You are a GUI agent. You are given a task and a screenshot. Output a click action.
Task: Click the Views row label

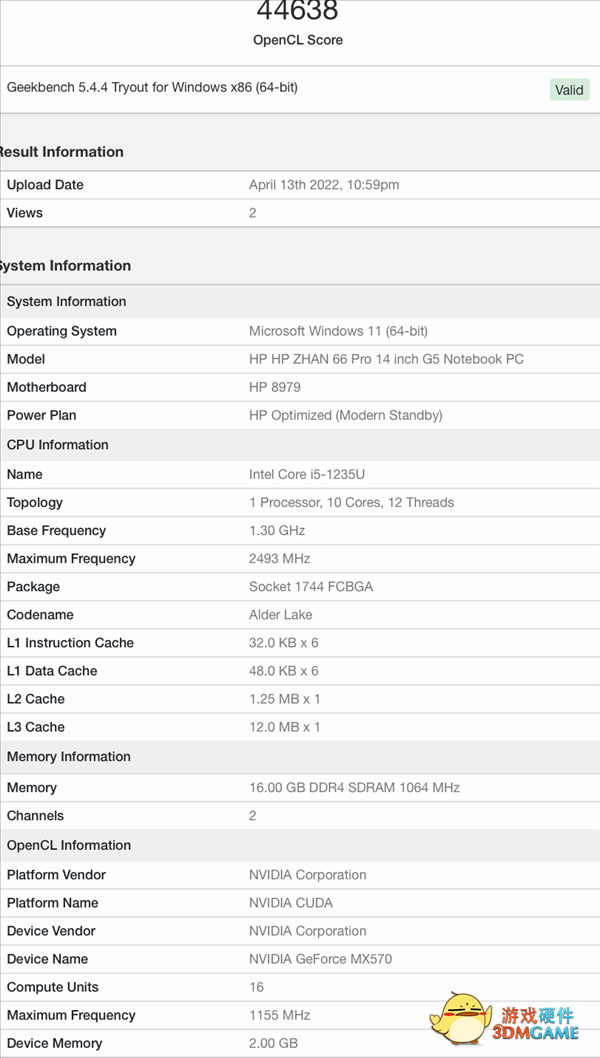[x=24, y=213]
